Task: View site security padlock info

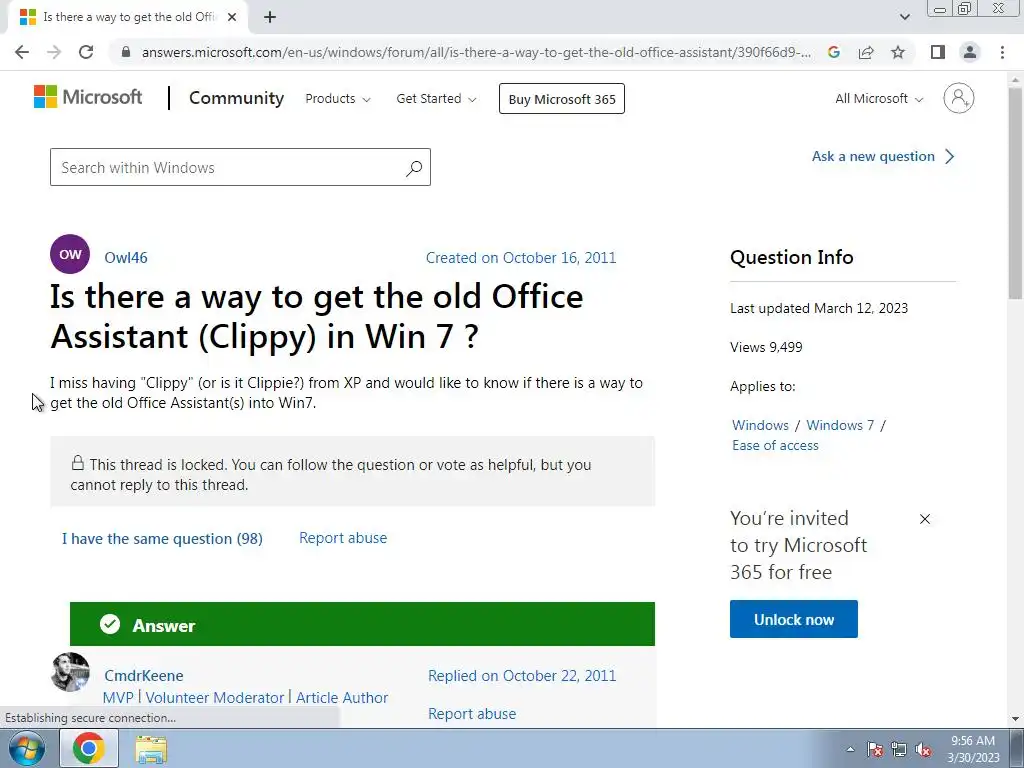Action: pos(126,52)
